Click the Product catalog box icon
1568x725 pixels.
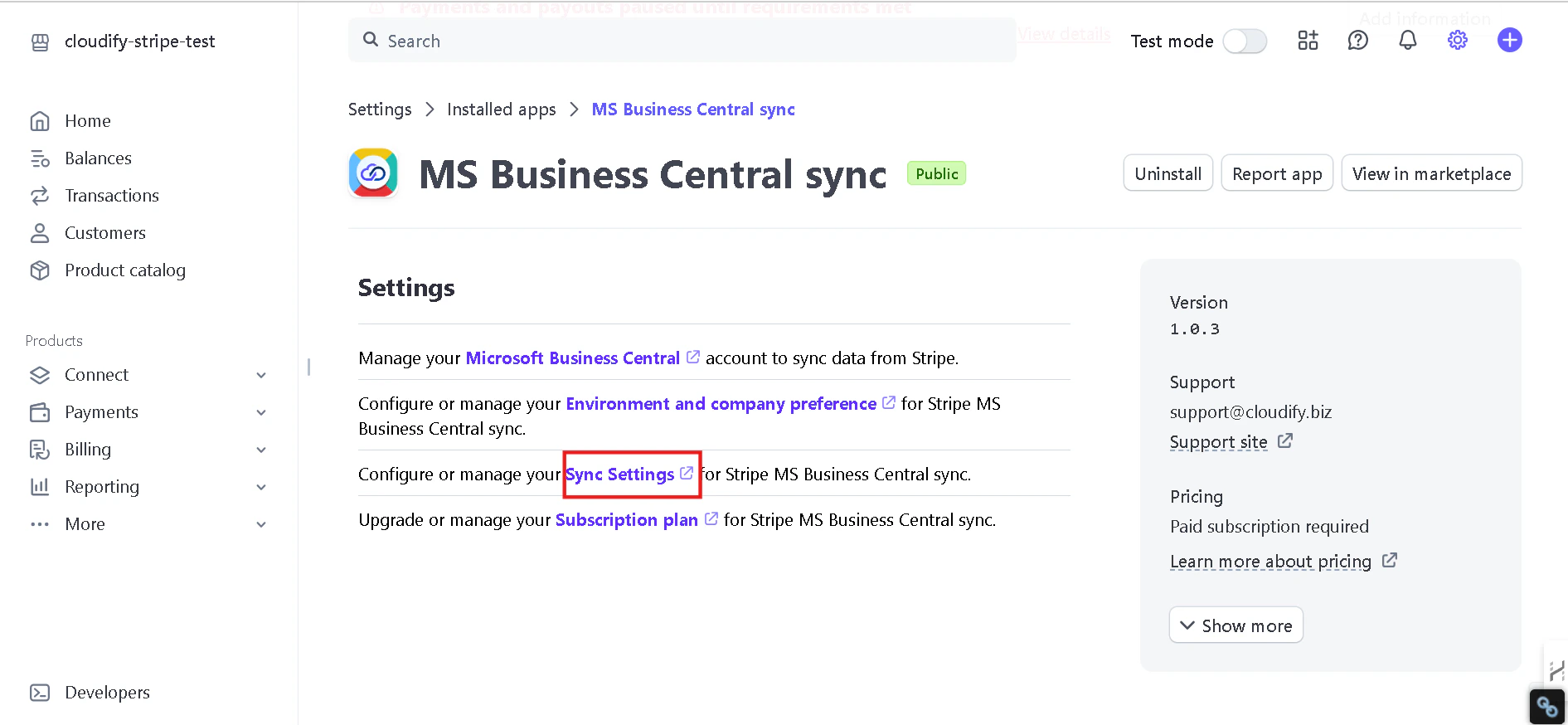pyautogui.click(x=40, y=270)
